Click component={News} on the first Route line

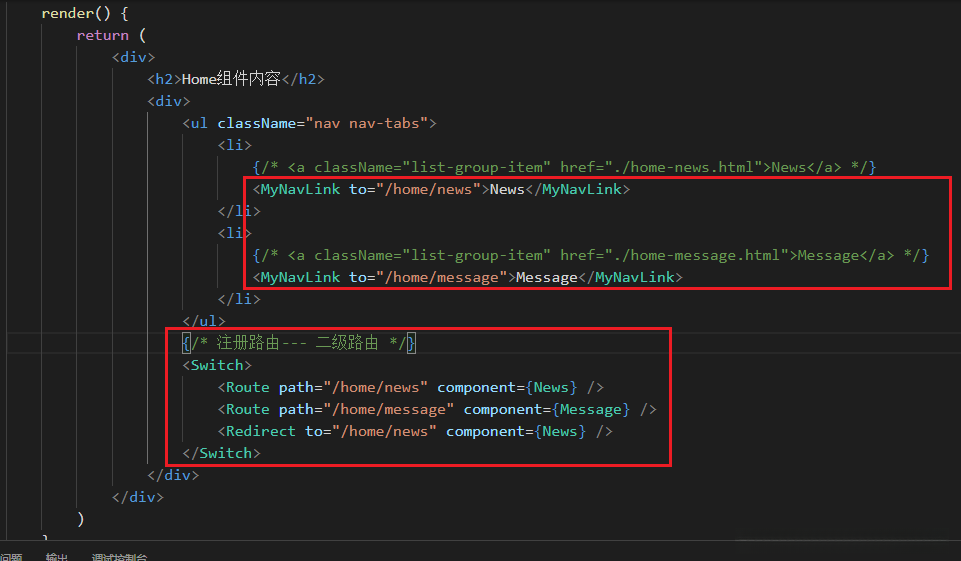[507, 387]
